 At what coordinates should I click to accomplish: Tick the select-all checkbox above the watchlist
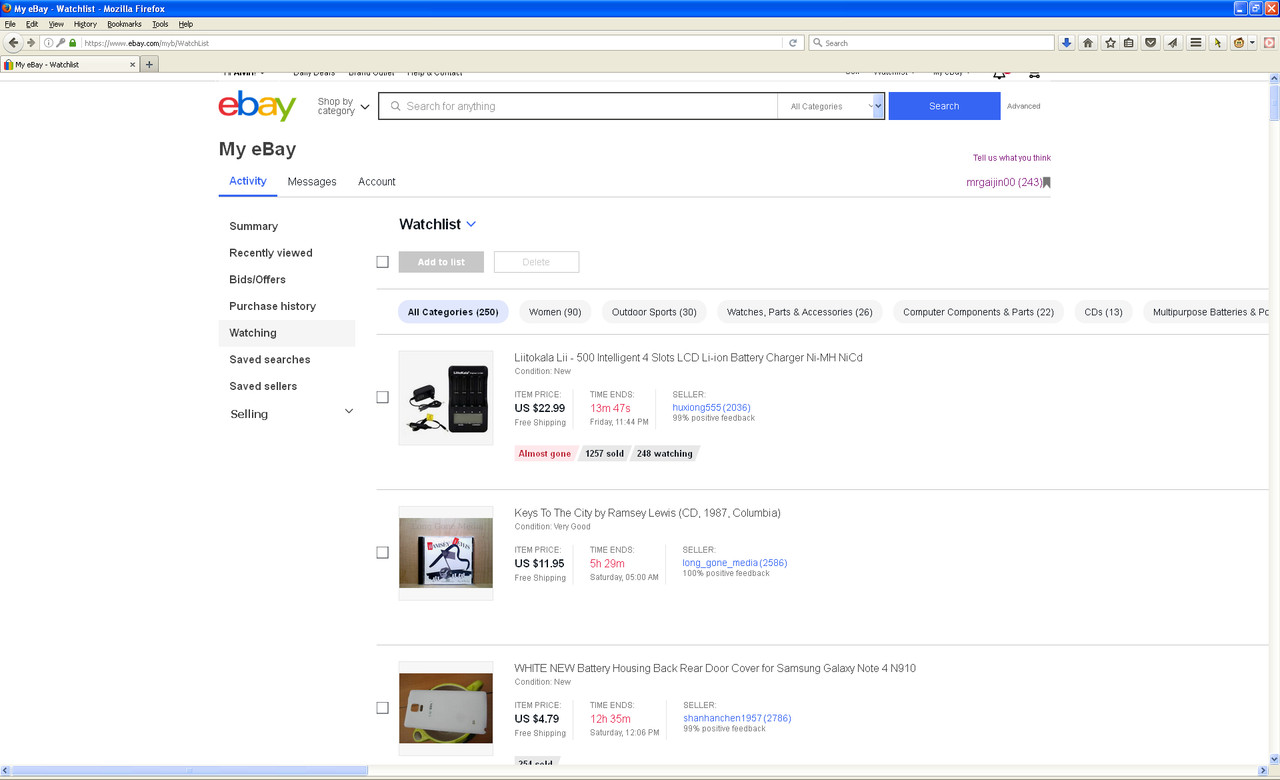coord(382,262)
